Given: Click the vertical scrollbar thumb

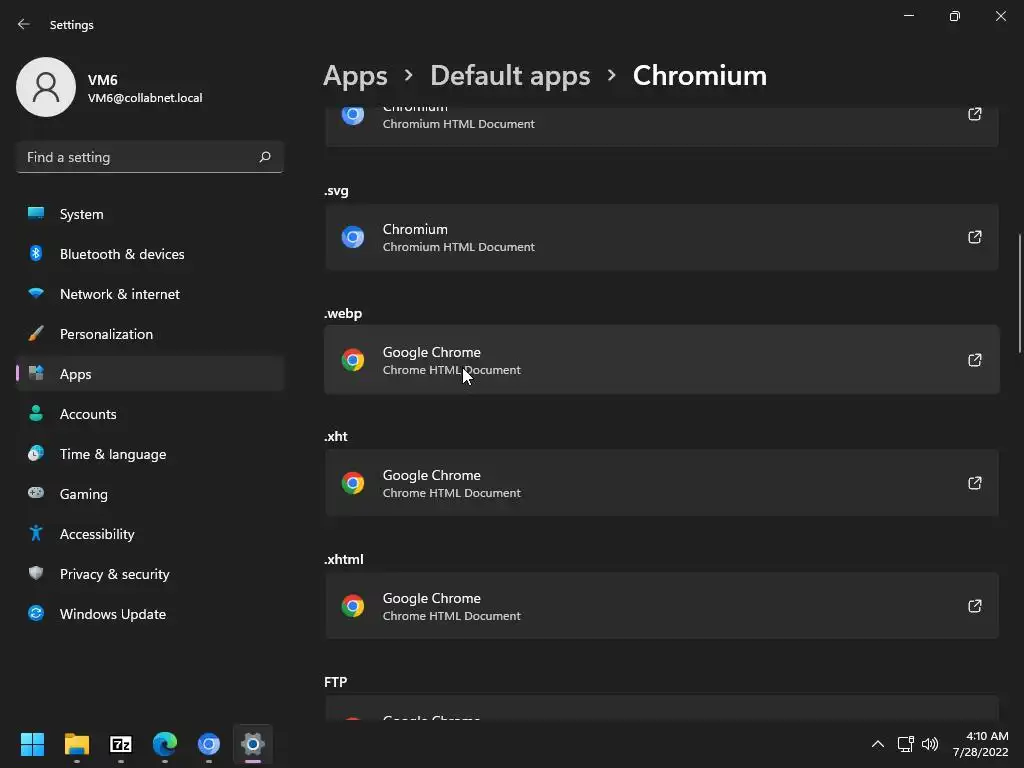Looking at the screenshot, I should [1019, 294].
